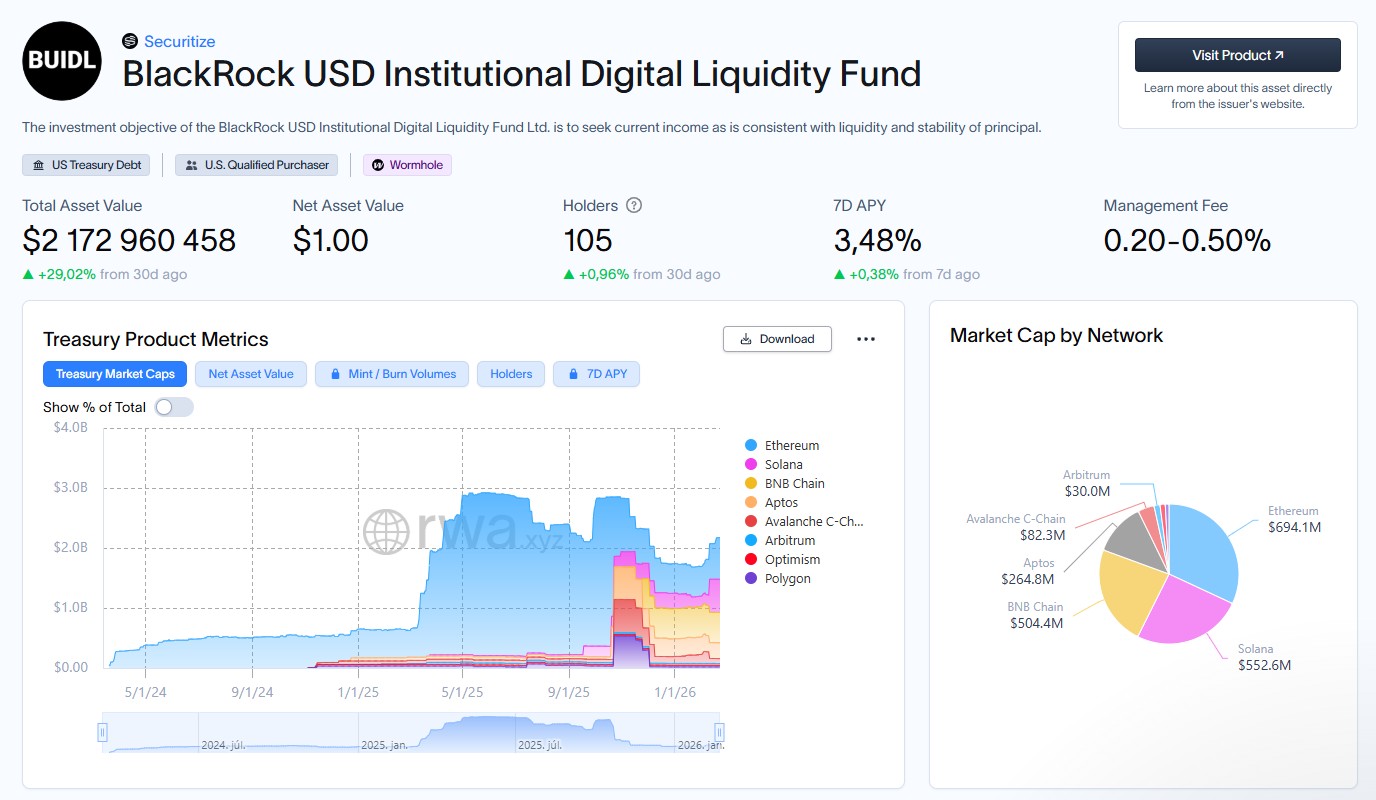Open the Securitize issuer link
This screenshot has height=800, width=1376.
click(179, 41)
